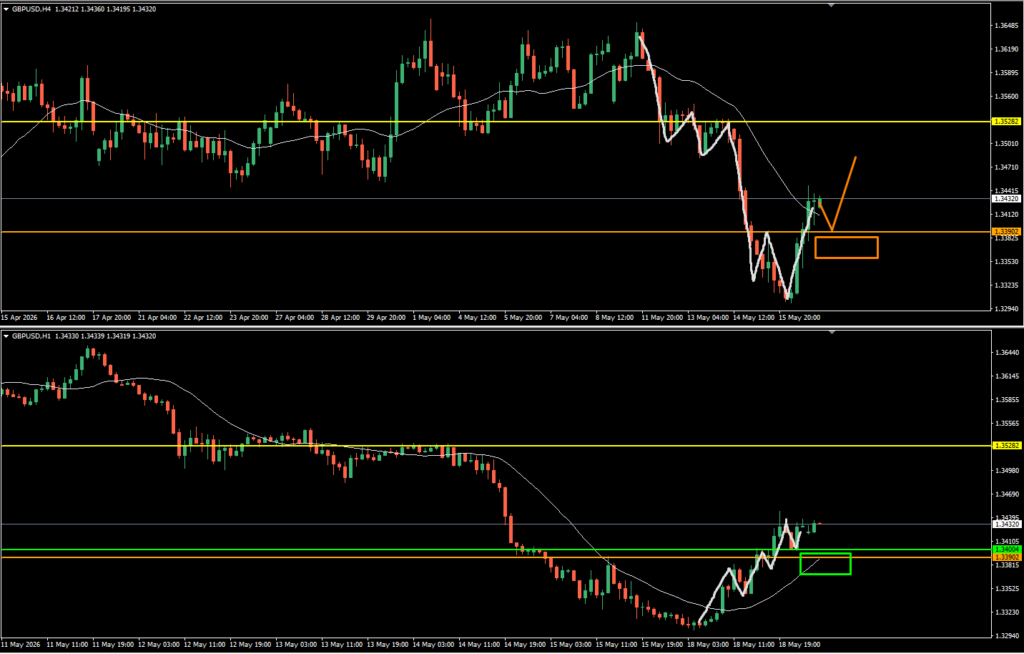Select the green 1.34004 price label on H1 chart
This screenshot has width=1024, height=654.
(1006, 550)
